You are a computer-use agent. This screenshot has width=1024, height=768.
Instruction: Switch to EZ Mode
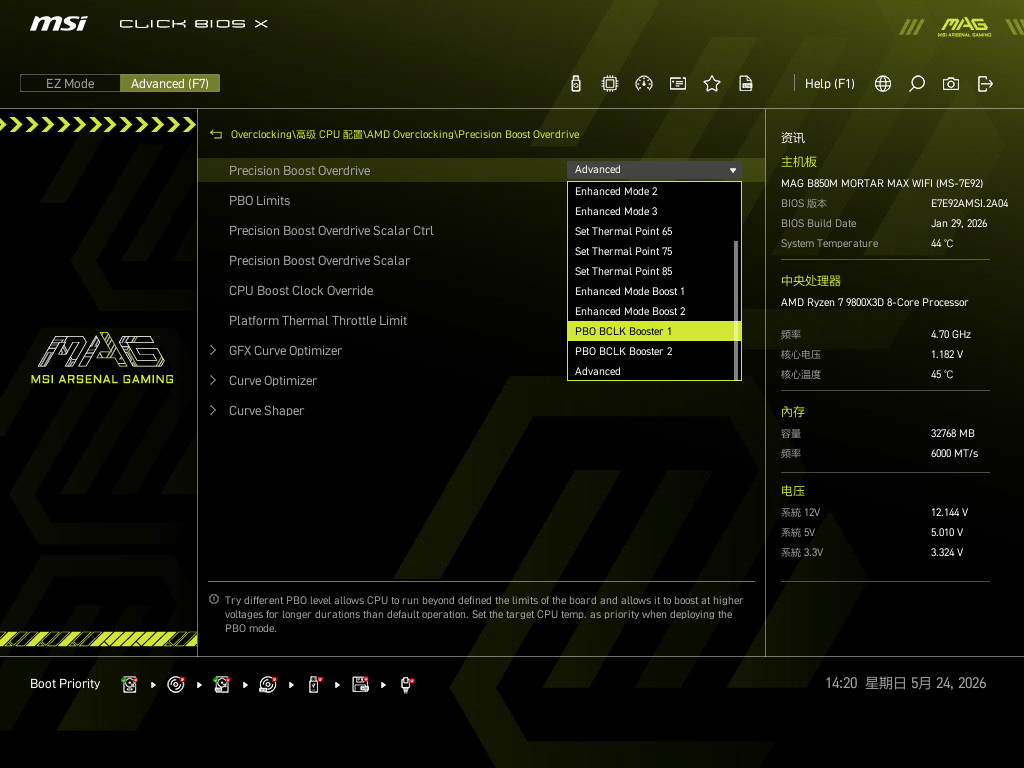[x=70, y=84]
